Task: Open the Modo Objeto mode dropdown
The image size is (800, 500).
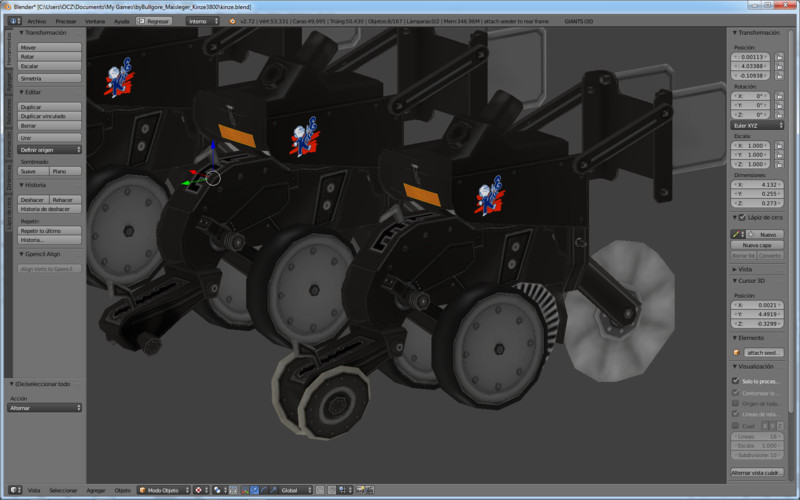Action: (163, 490)
